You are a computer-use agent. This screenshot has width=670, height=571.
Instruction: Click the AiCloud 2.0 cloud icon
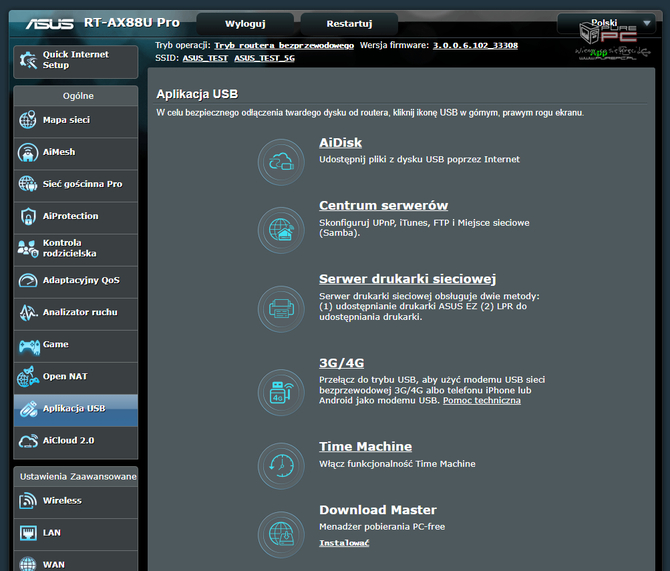click(x=28, y=441)
